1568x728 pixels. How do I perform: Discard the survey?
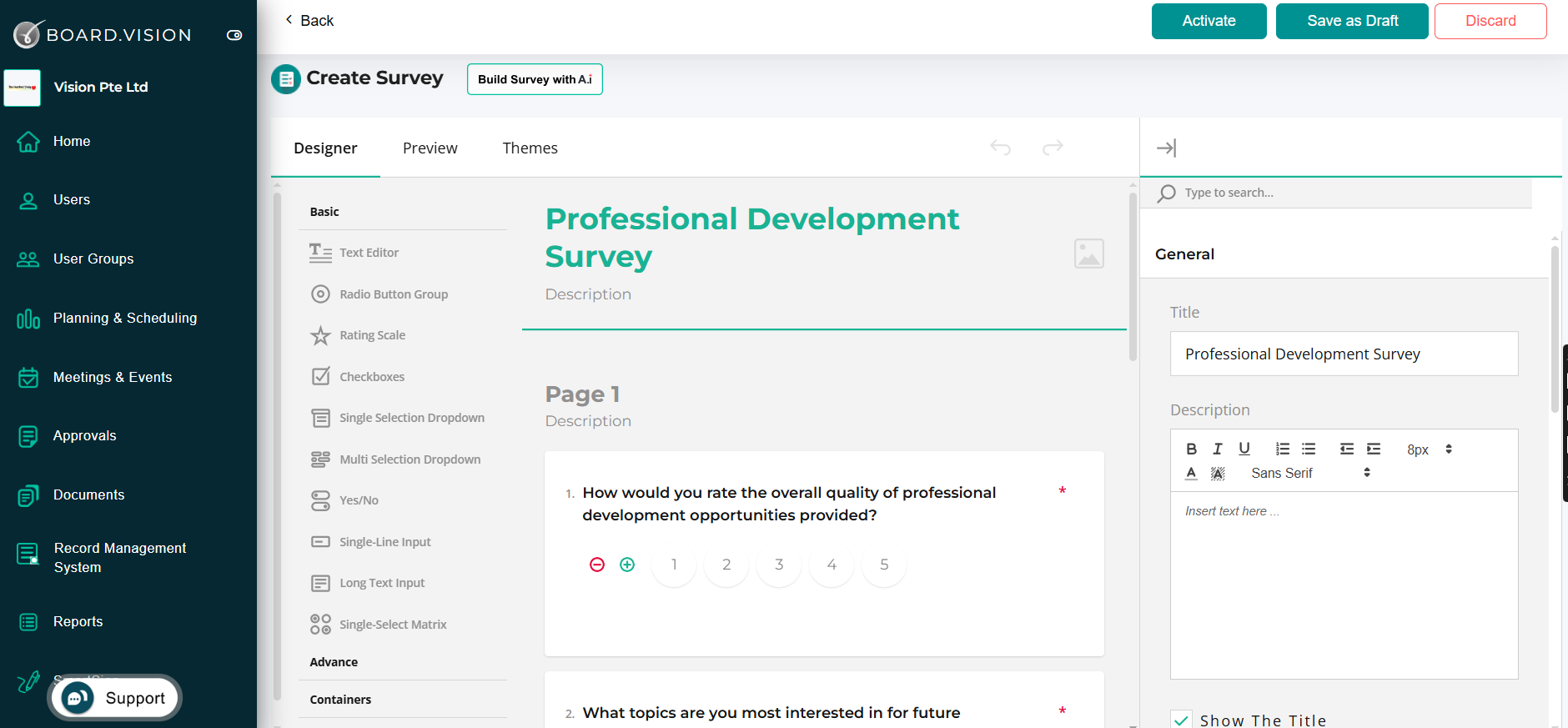[x=1490, y=21]
